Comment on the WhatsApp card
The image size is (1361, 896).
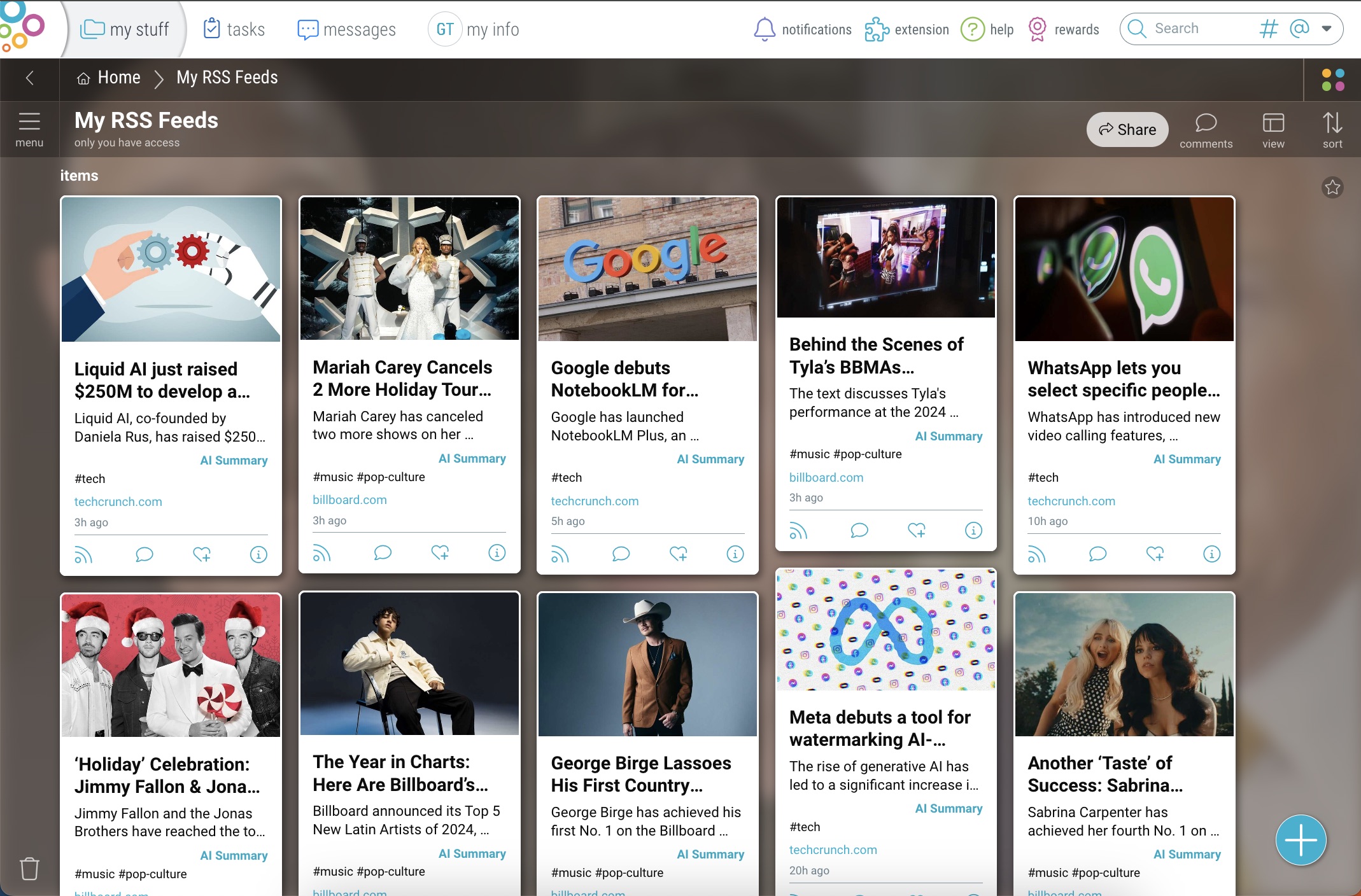(1097, 554)
